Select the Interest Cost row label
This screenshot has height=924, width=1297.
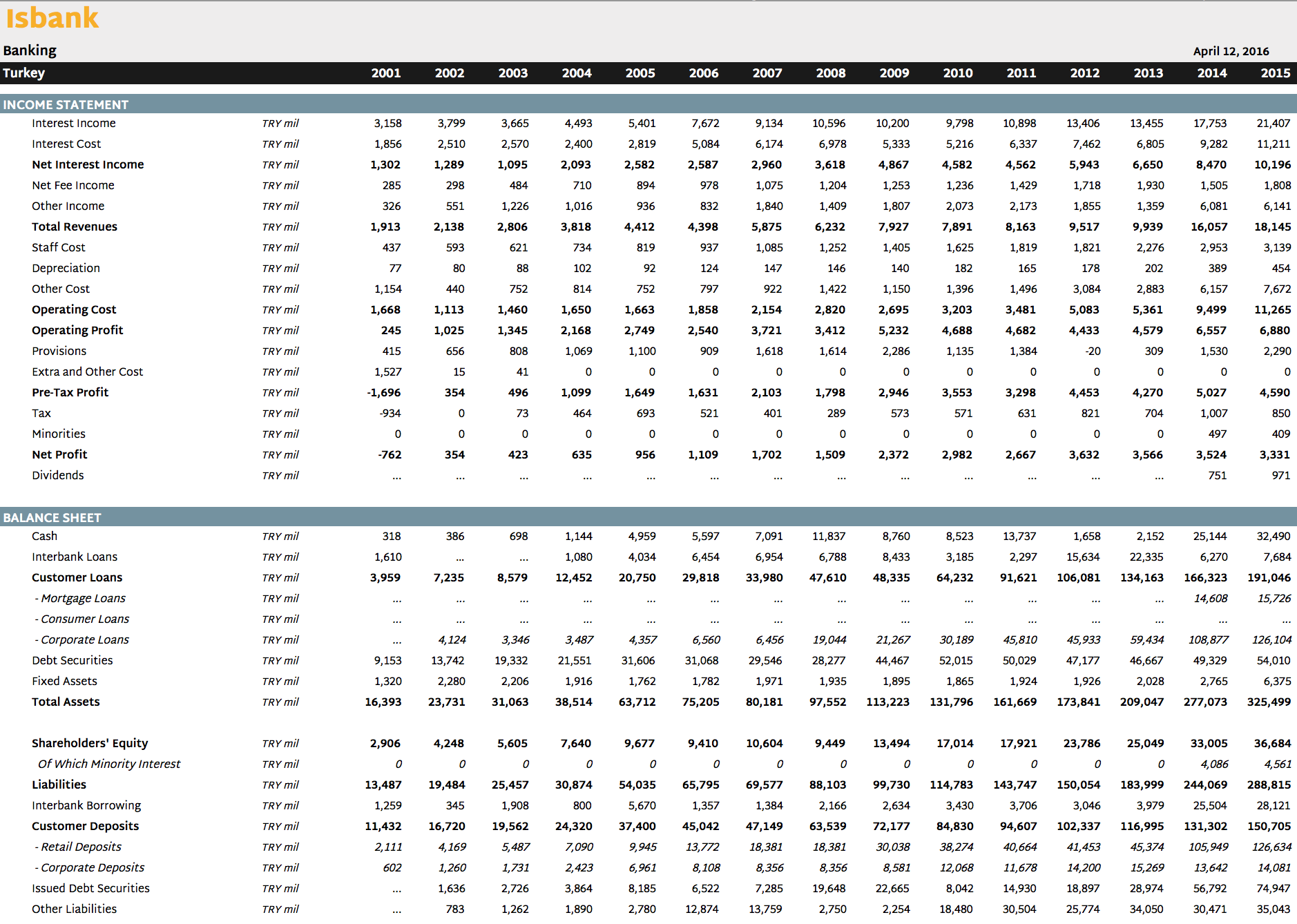66,144
